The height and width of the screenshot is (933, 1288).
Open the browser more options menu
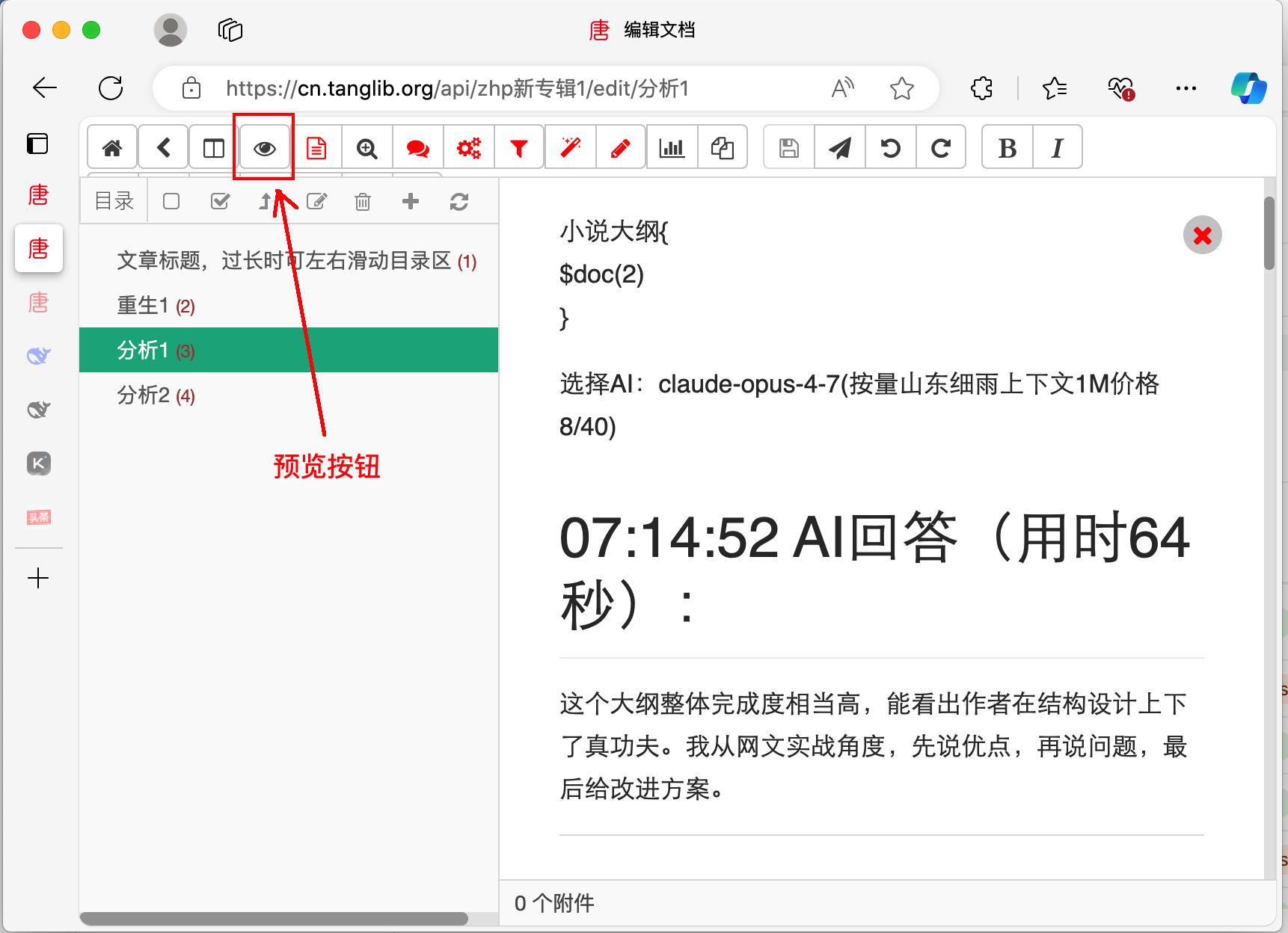click(1186, 88)
